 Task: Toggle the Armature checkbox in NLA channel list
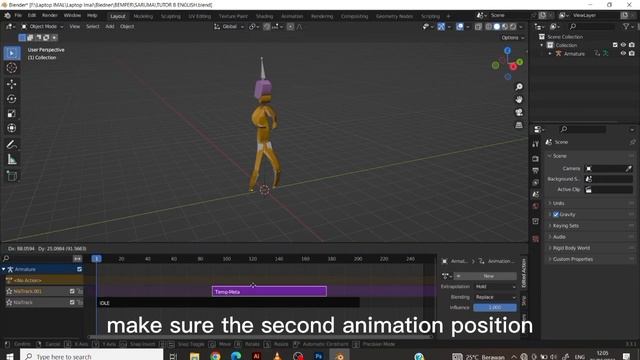coord(80,269)
